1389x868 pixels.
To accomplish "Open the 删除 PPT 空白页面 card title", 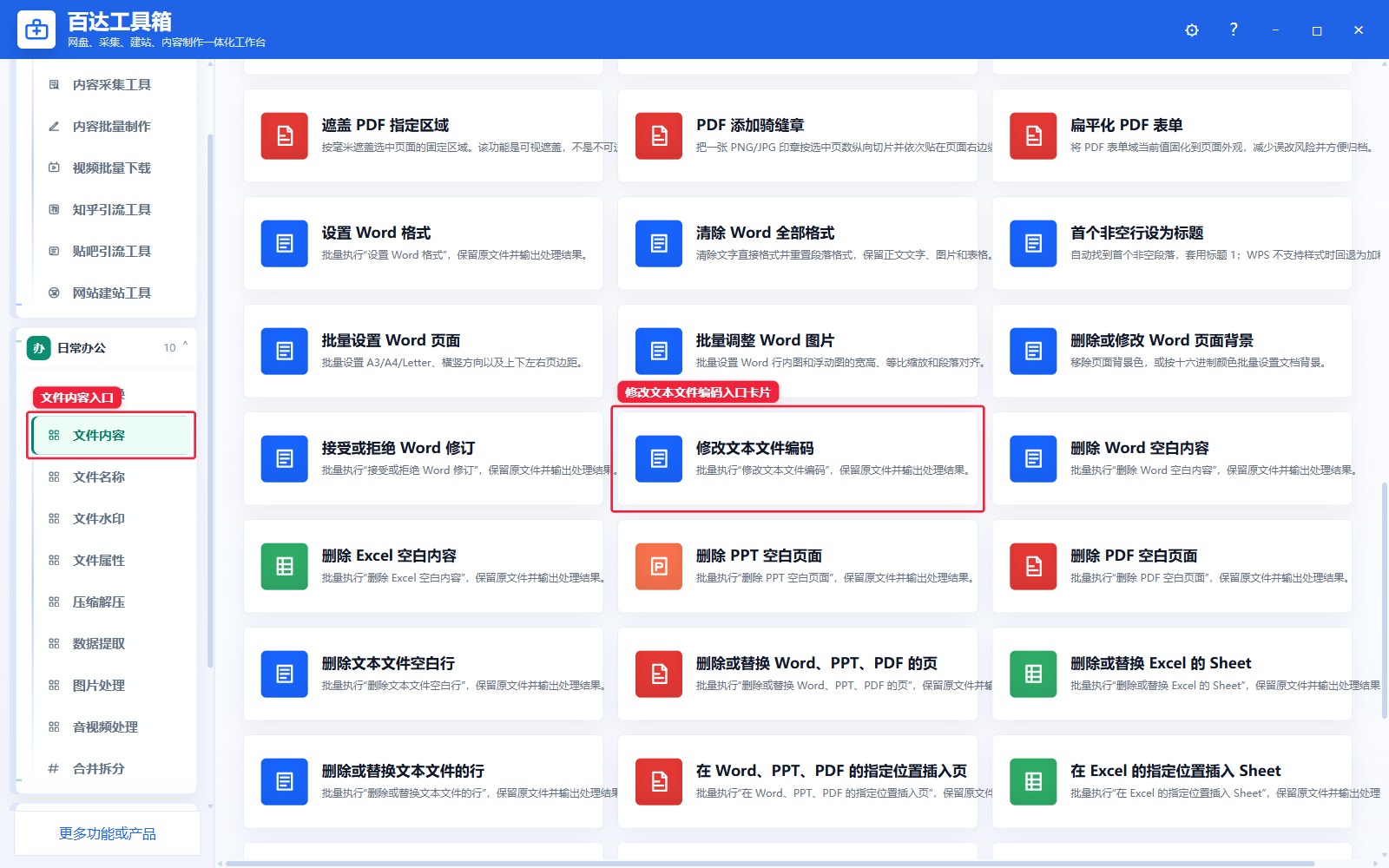I will (x=759, y=556).
